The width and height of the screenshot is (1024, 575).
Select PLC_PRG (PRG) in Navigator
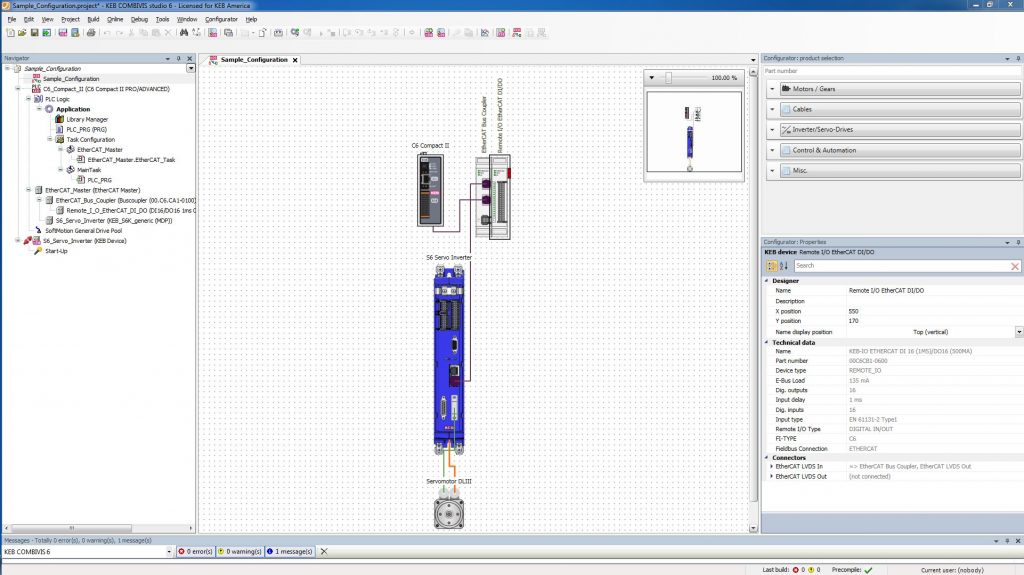point(86,129)
